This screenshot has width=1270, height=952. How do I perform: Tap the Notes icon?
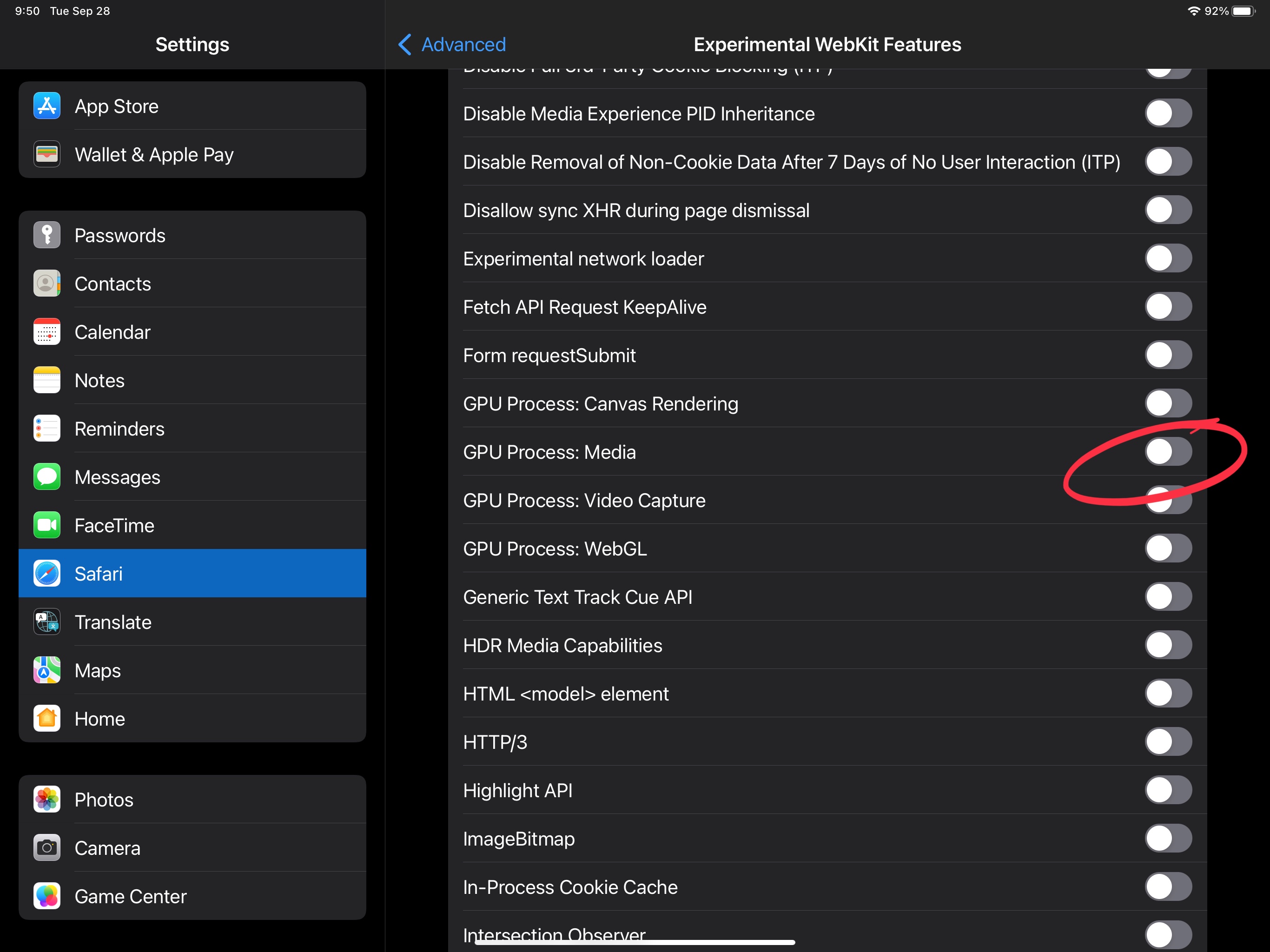46,380
